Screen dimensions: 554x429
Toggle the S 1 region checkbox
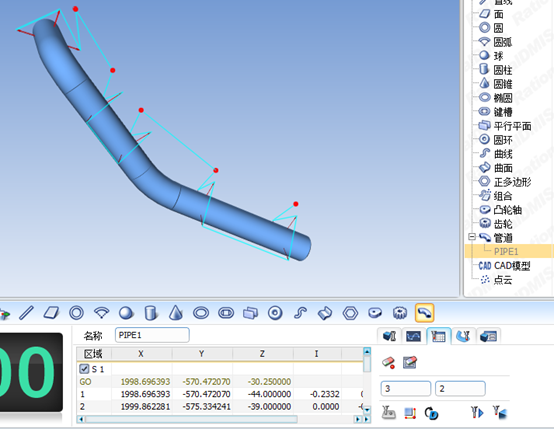point(84,369)
